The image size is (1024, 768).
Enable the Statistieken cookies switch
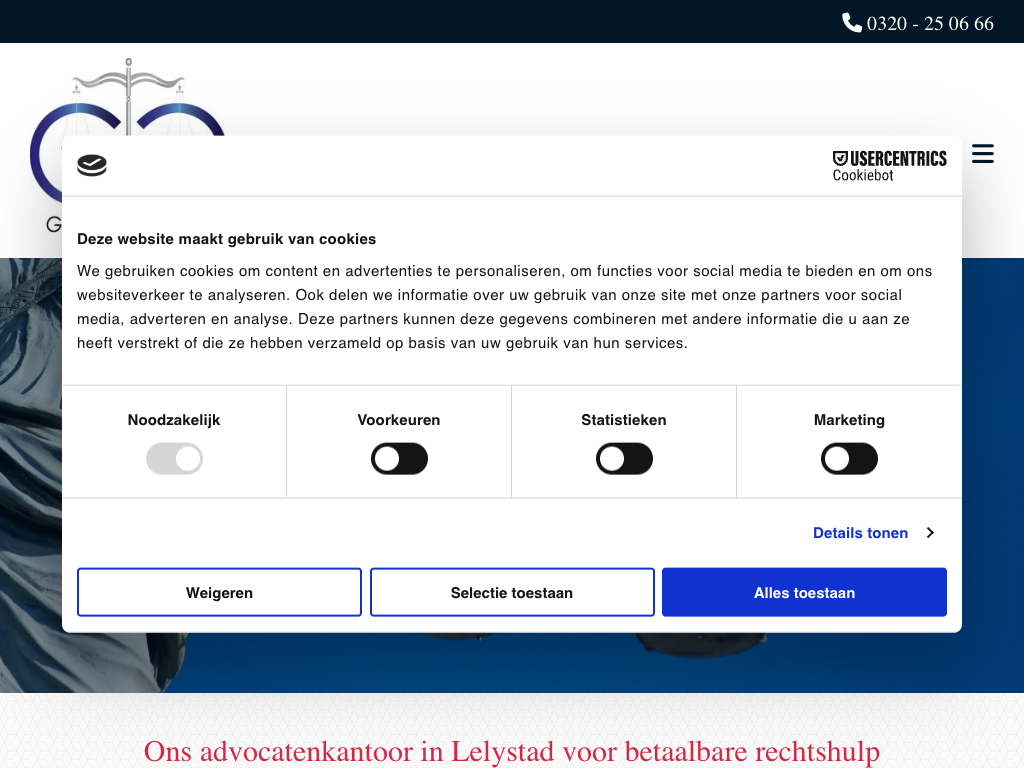pyautogui.click(x=624, y=460)
